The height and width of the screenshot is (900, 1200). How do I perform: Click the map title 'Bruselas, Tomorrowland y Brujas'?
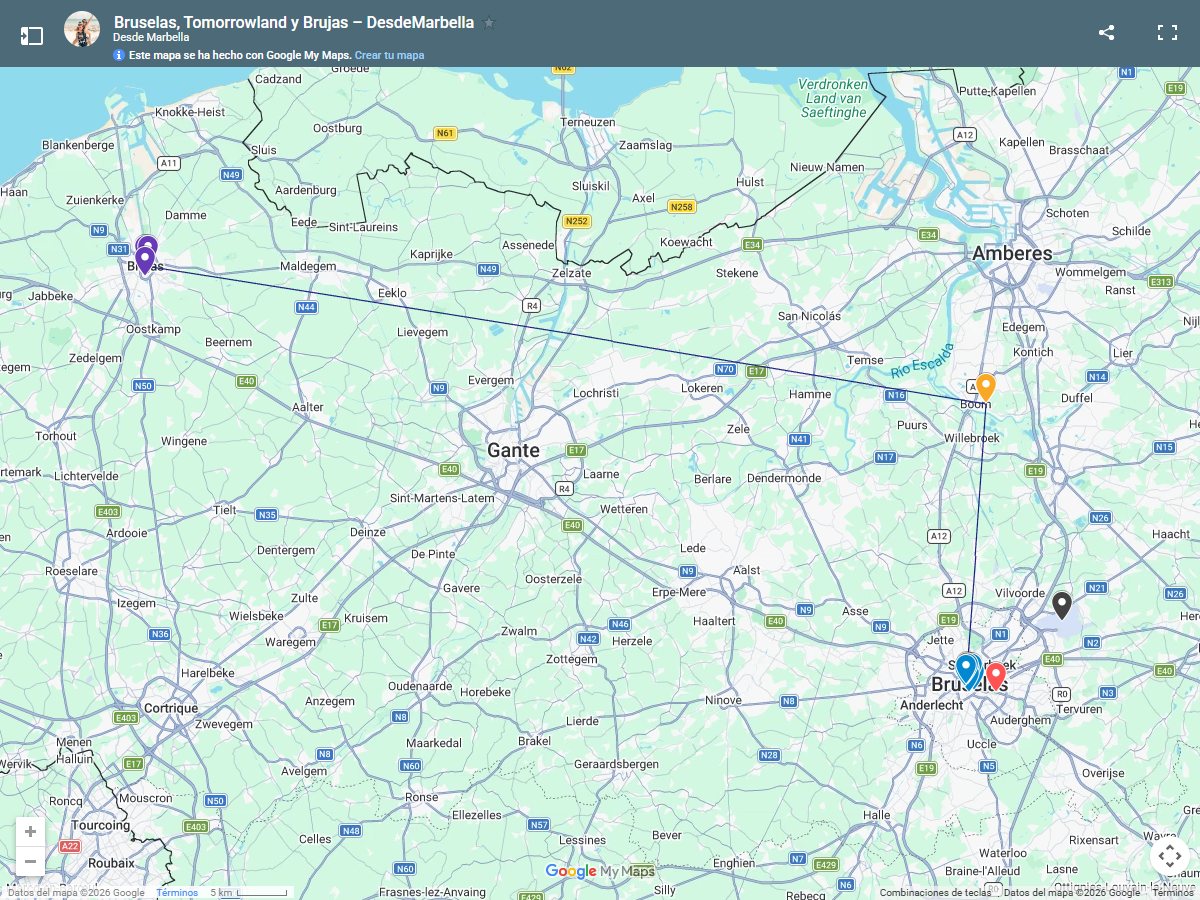[294, 22]
